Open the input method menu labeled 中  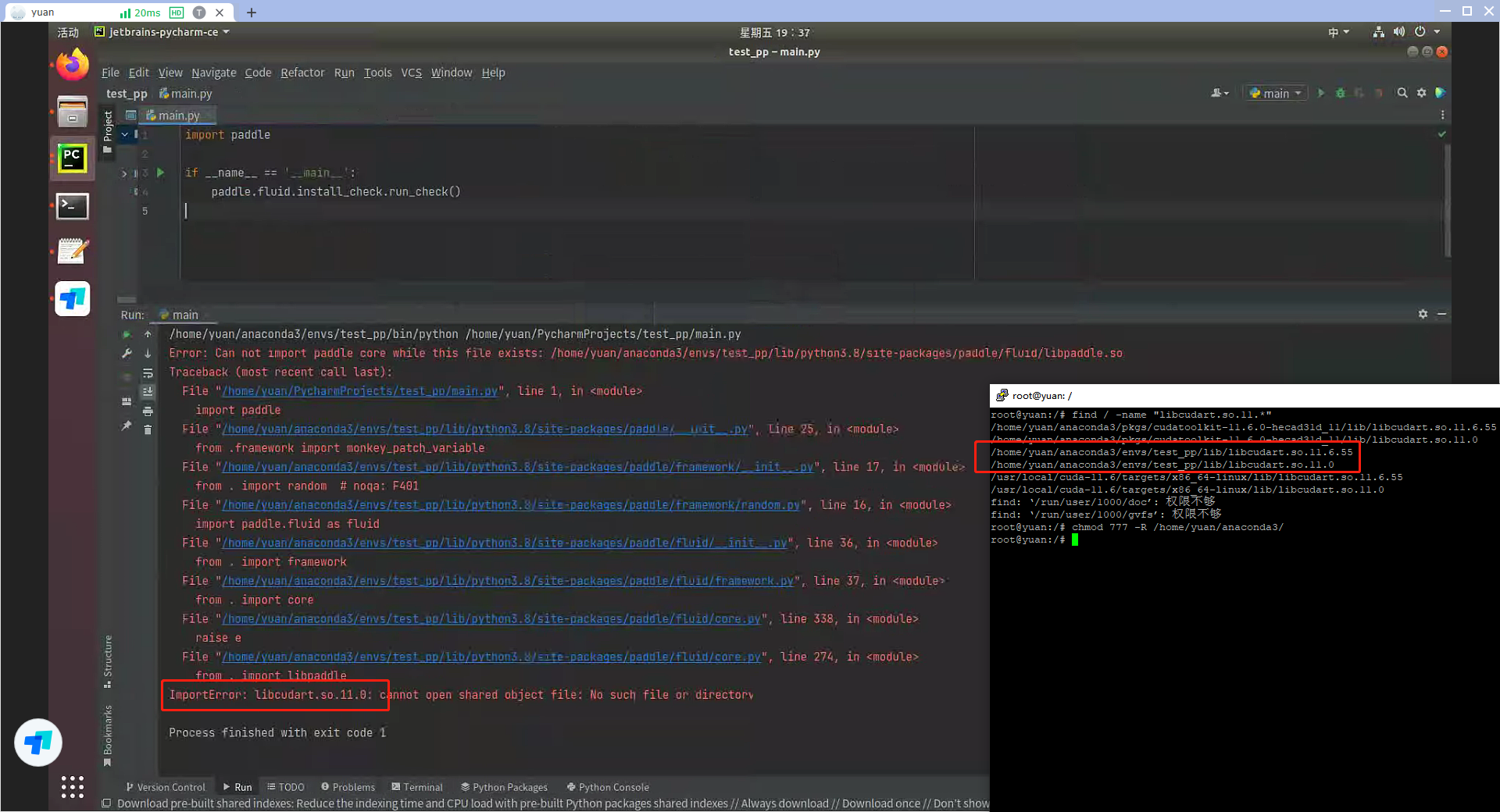1337,32
